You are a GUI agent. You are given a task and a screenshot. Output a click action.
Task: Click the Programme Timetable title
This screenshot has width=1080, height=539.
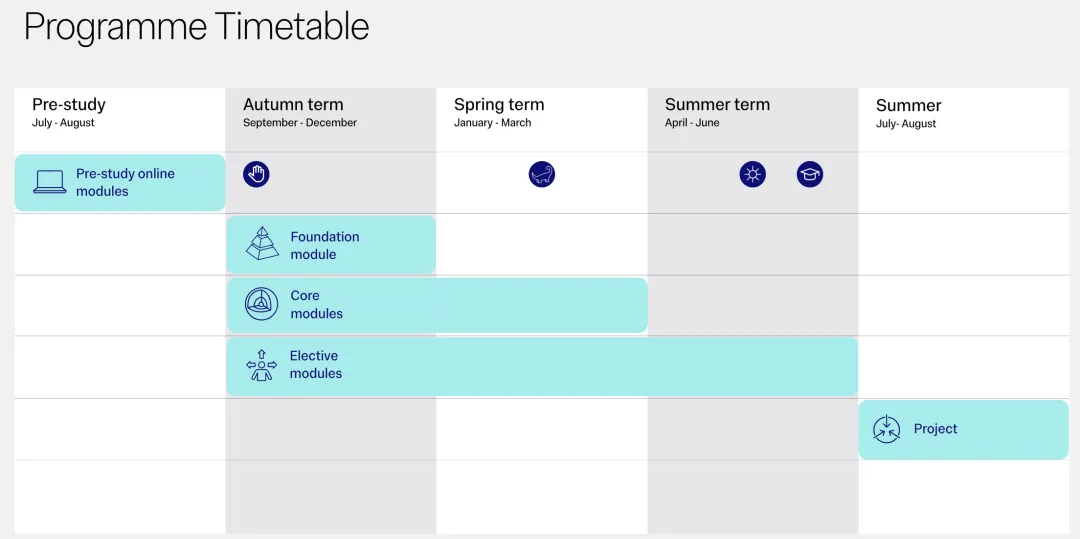pos(196,27)
